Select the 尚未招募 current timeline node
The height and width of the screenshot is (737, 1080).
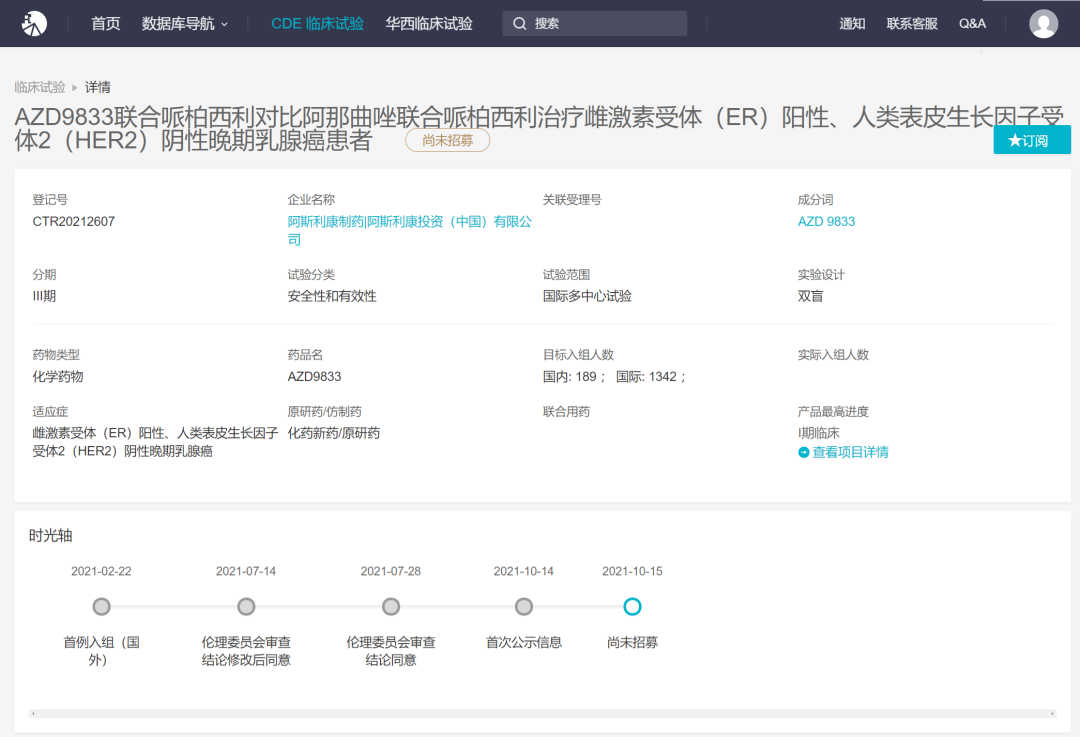tap(632, 607)
